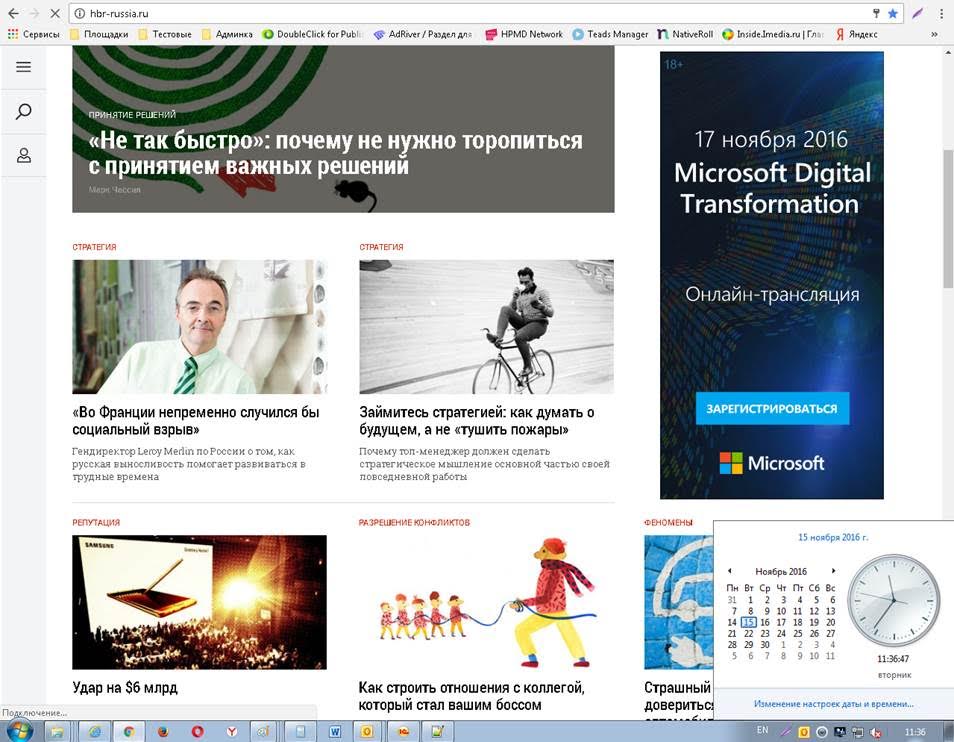Open the «Займитесь стратегией» article headline
954x742 pixels.
pos(477,420)
